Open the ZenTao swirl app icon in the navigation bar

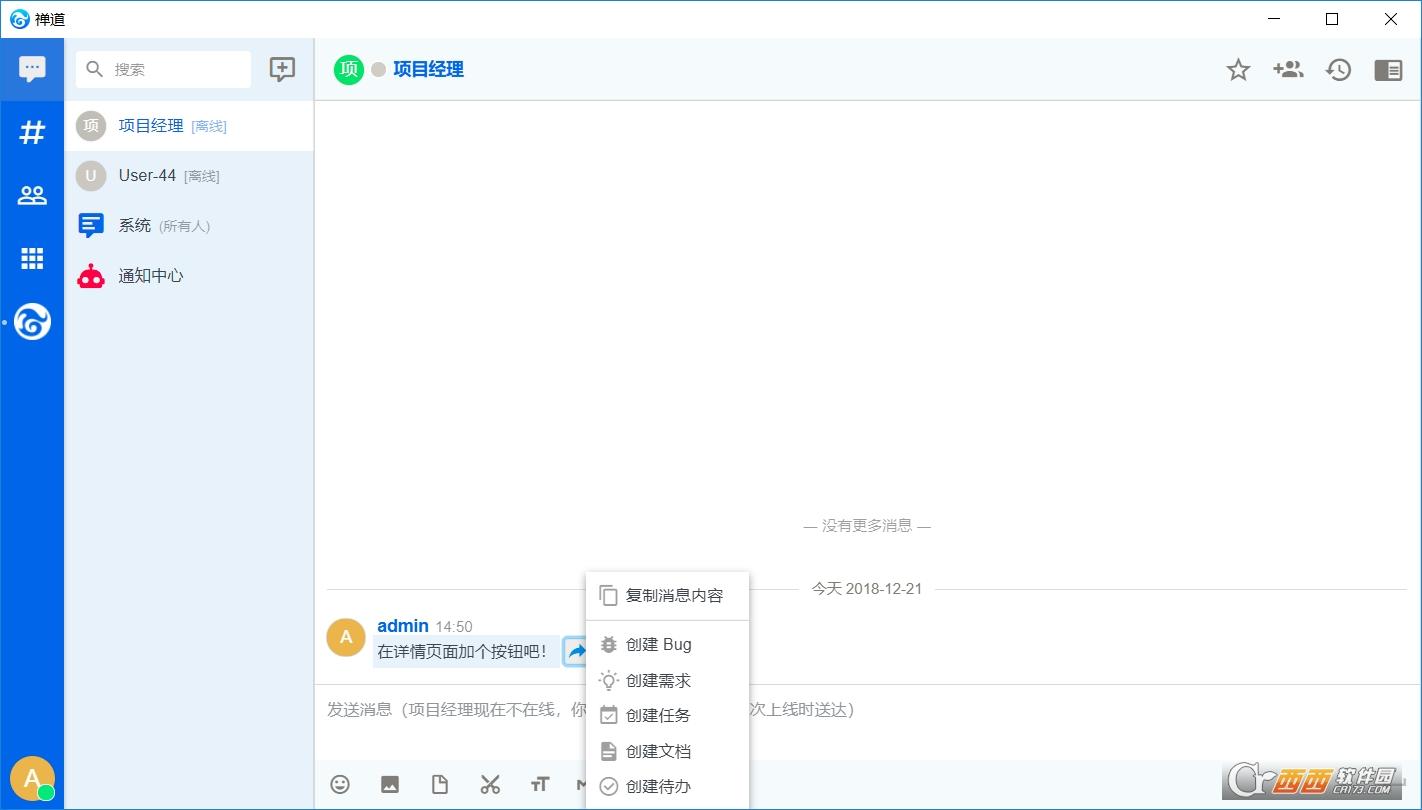point(32,322)
